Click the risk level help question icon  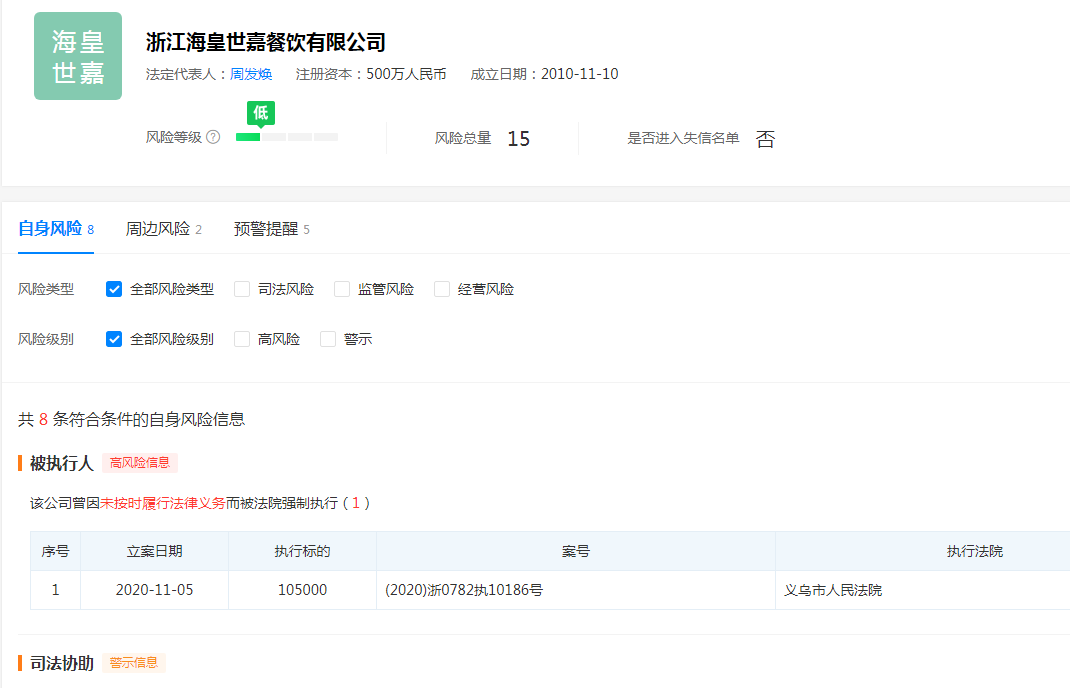213,137
